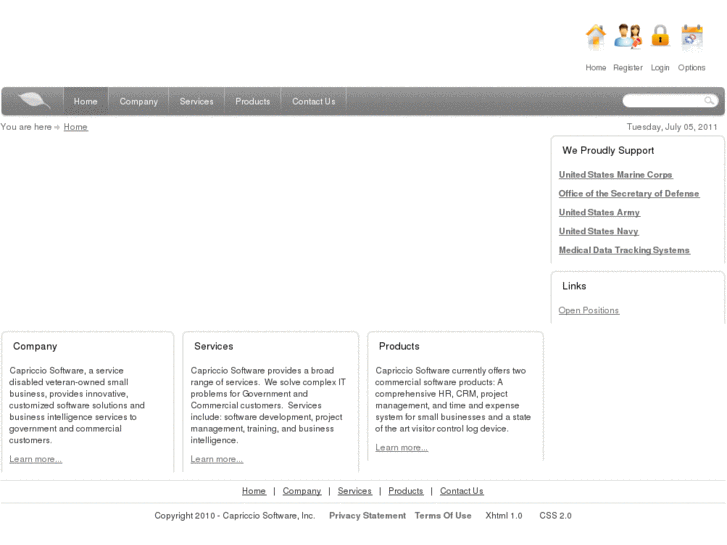Click footer Products link
The image size is (727, 545).
click(406, 491)
